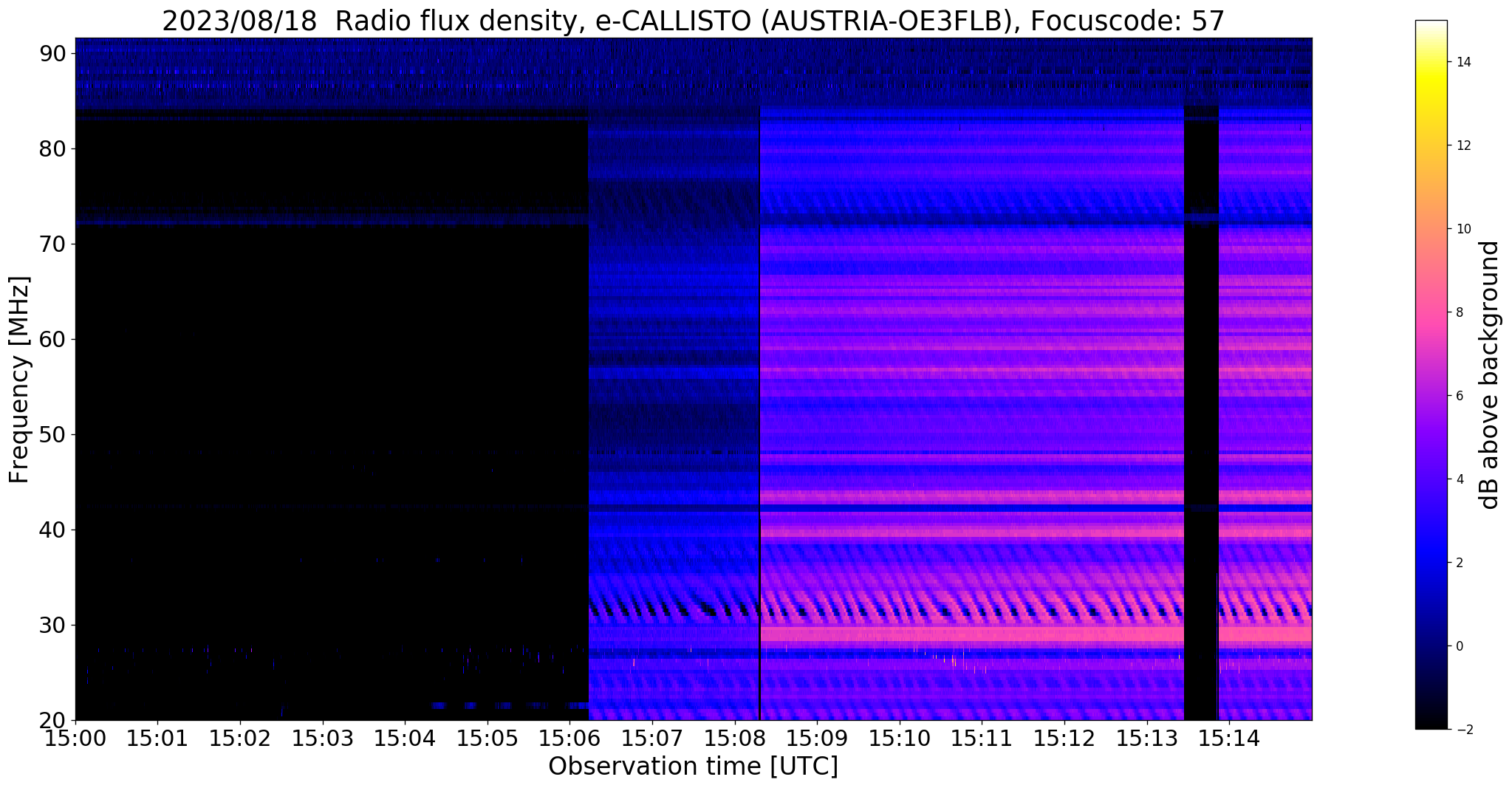Click the plot title text '2023/08/18 Radio flux density'
Image resolution: width=1512 pixels, height=788 pixels.
point(372,21)
